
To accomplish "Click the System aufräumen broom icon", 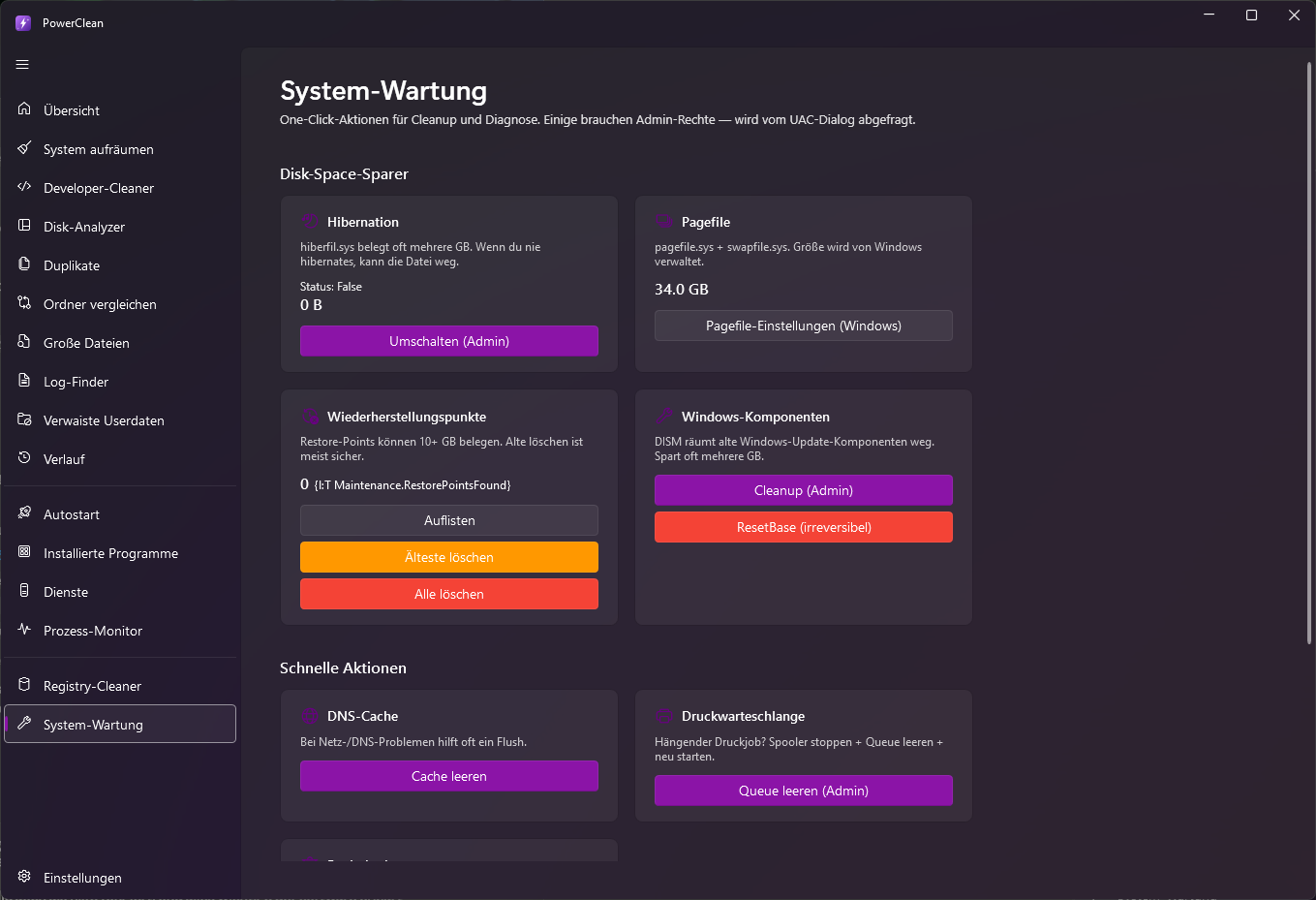I will tap(24, 148).
